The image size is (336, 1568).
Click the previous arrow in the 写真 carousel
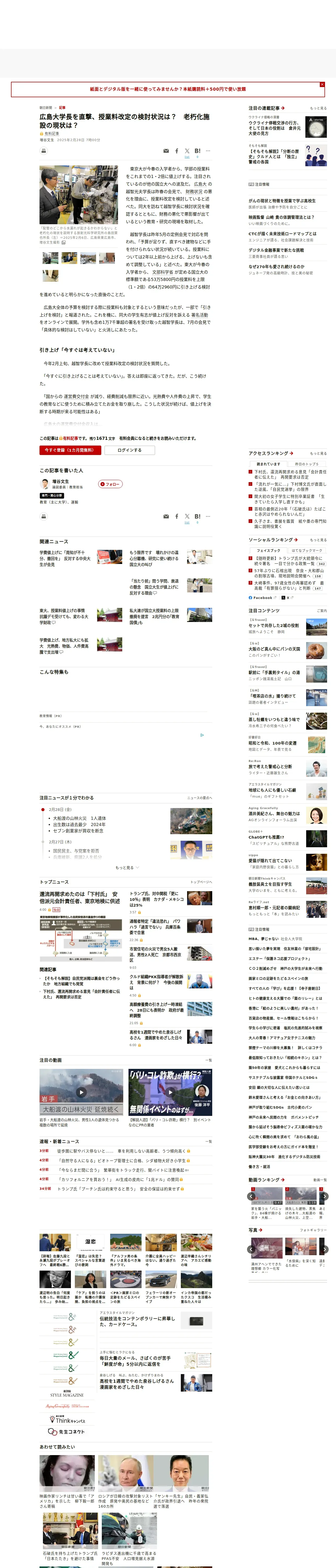tap(251, 1249)
